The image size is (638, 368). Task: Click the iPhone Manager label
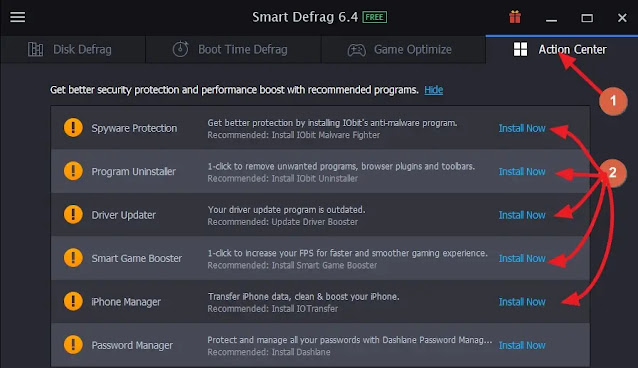tap(126, 302)
